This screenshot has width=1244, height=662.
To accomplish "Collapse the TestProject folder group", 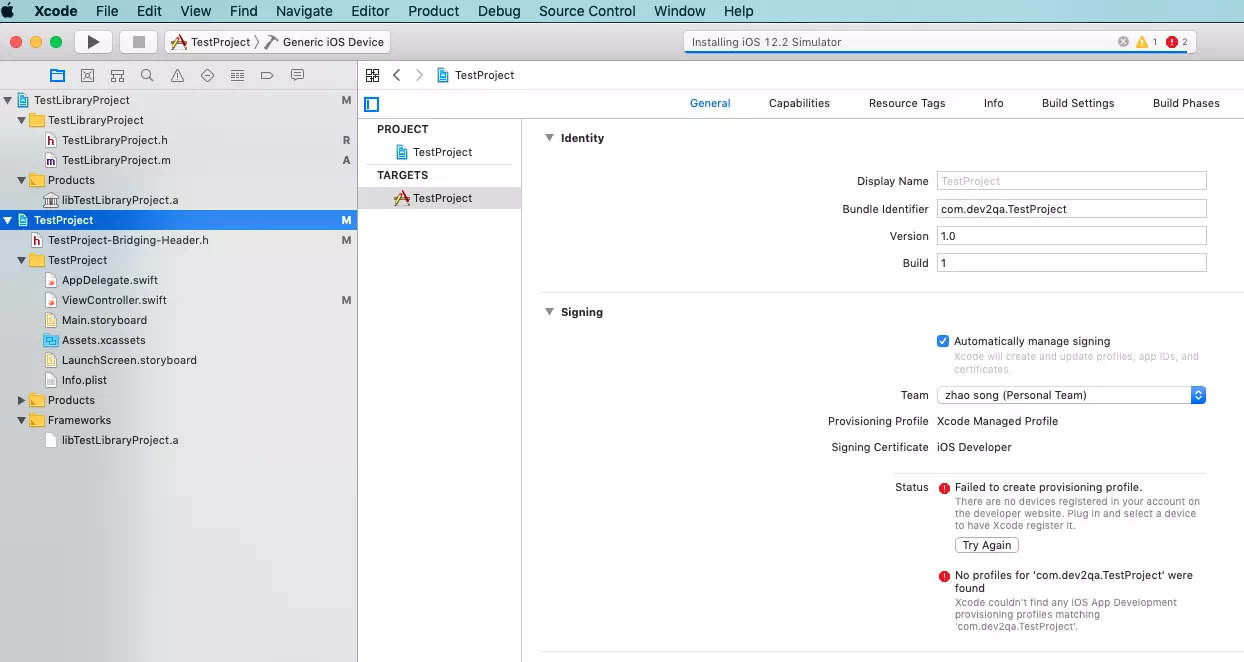I will click(x=22, y=260).
